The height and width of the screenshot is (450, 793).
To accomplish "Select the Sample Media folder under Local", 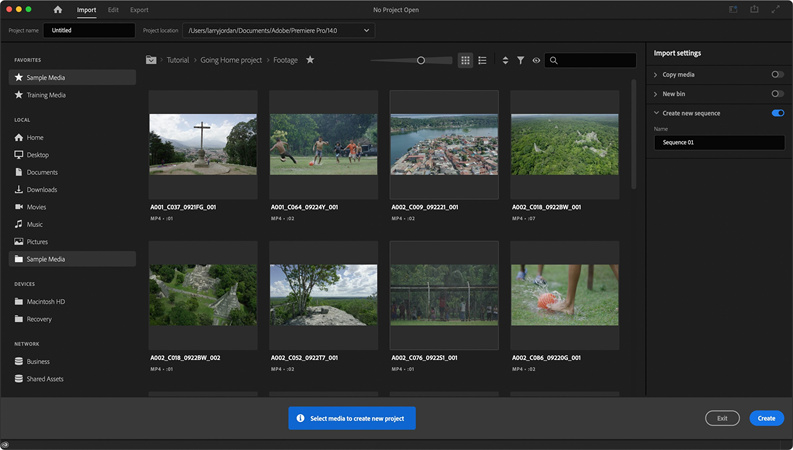I will [72, 259].
